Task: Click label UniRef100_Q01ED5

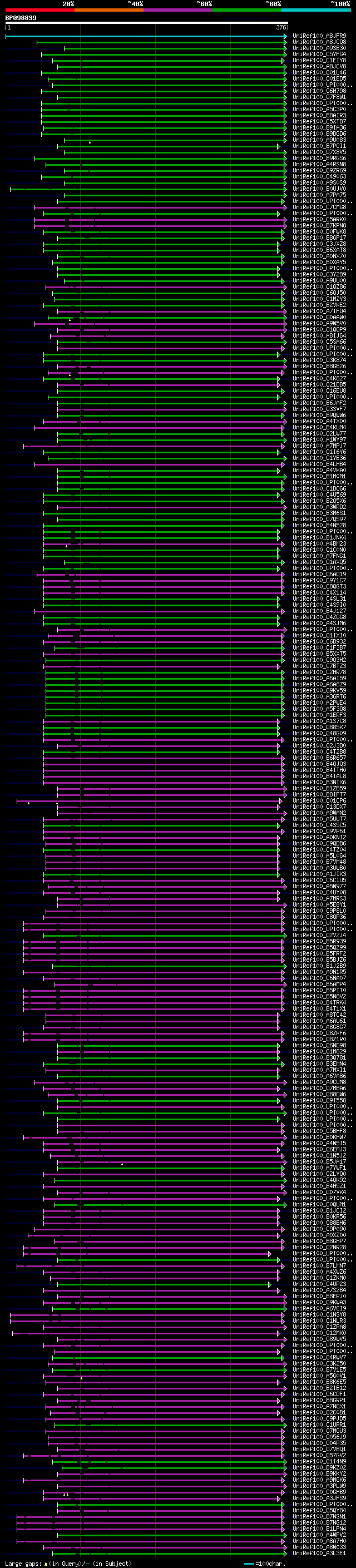Action: 319,78
